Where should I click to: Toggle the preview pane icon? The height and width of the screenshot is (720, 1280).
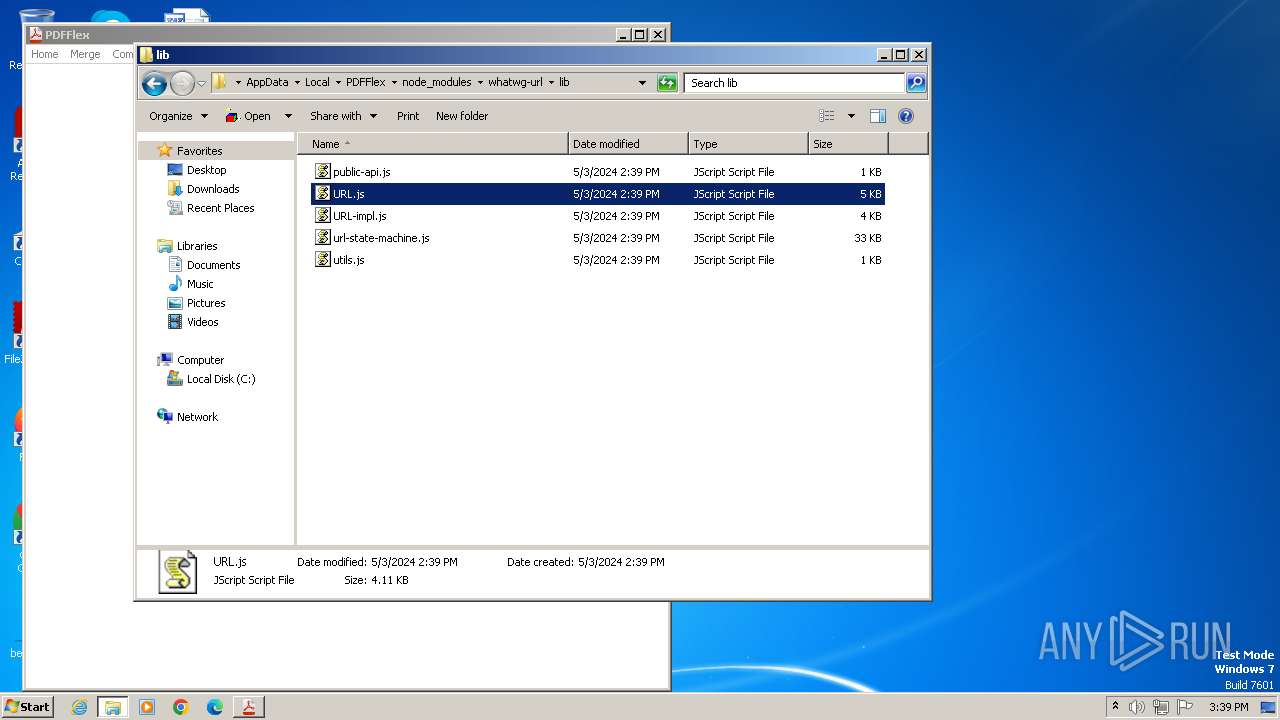coord(877,116)
